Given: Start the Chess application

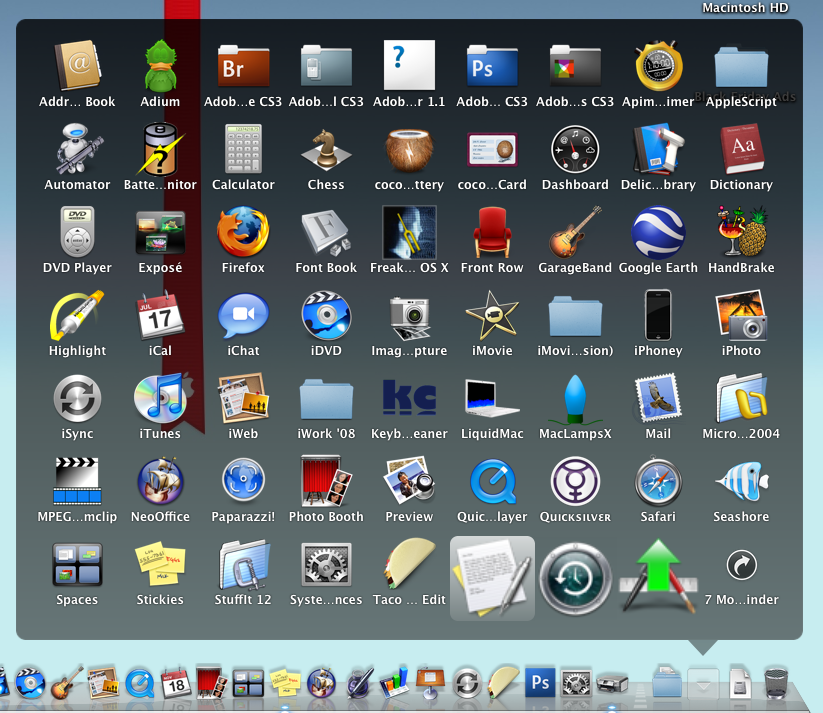Looking at the screenshot, I should (x=326, y=150).
